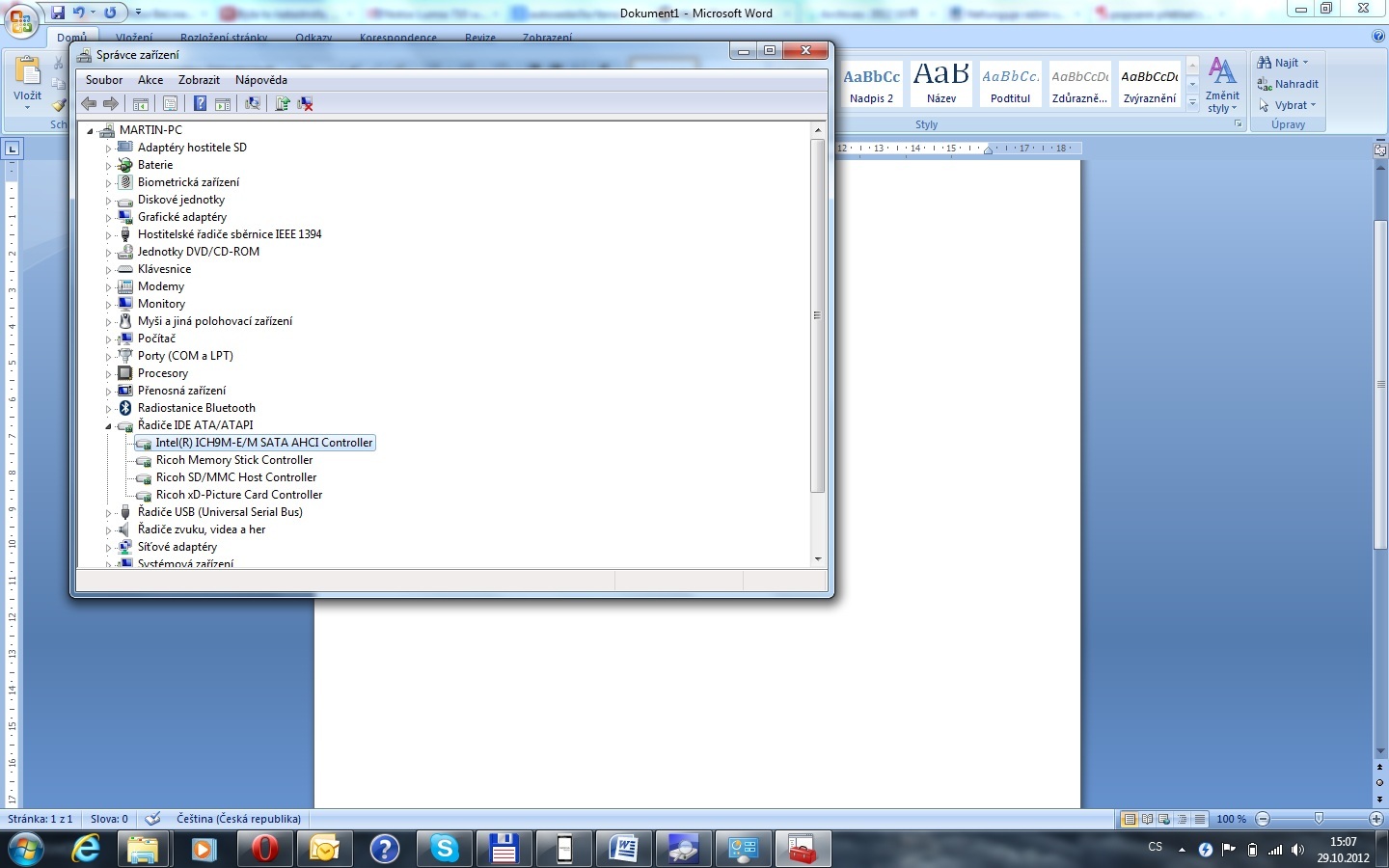Viewport: 1389px width, 868px height.
Task: Apply the Podtitul style in Word
Action: [x=1011, y=85]
